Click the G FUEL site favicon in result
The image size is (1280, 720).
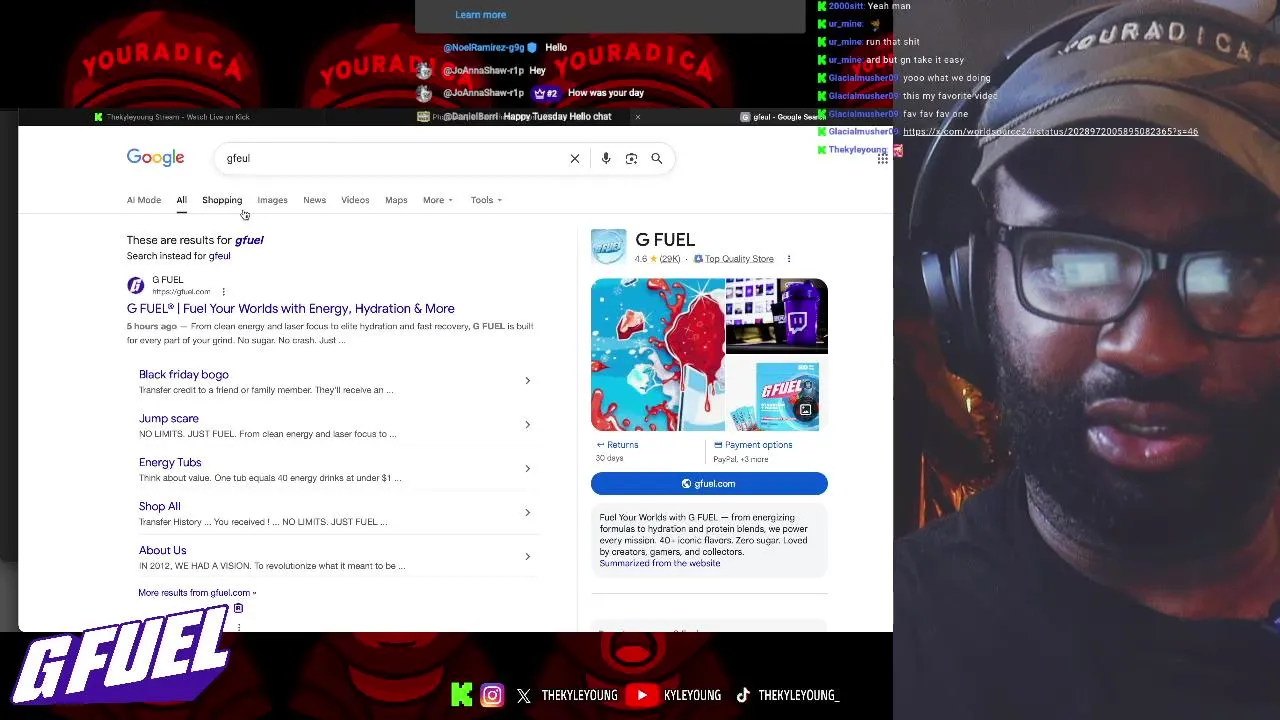(x=135, y=285)
